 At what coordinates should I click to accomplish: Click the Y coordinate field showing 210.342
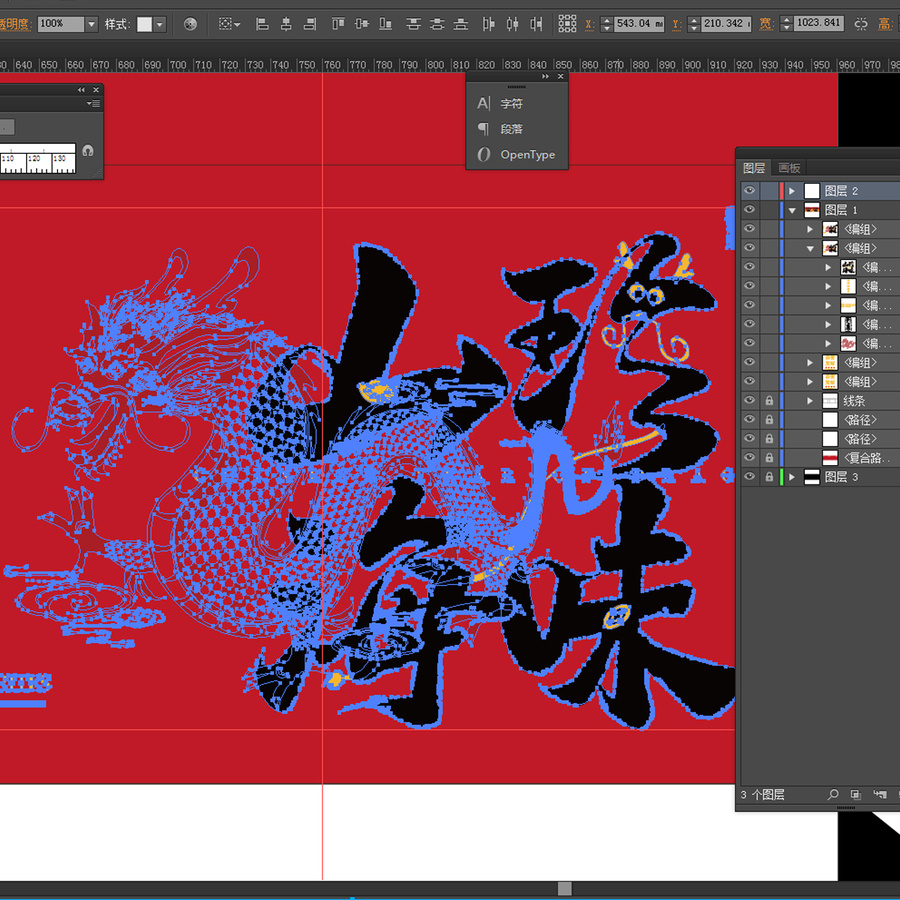click(726, 24)
